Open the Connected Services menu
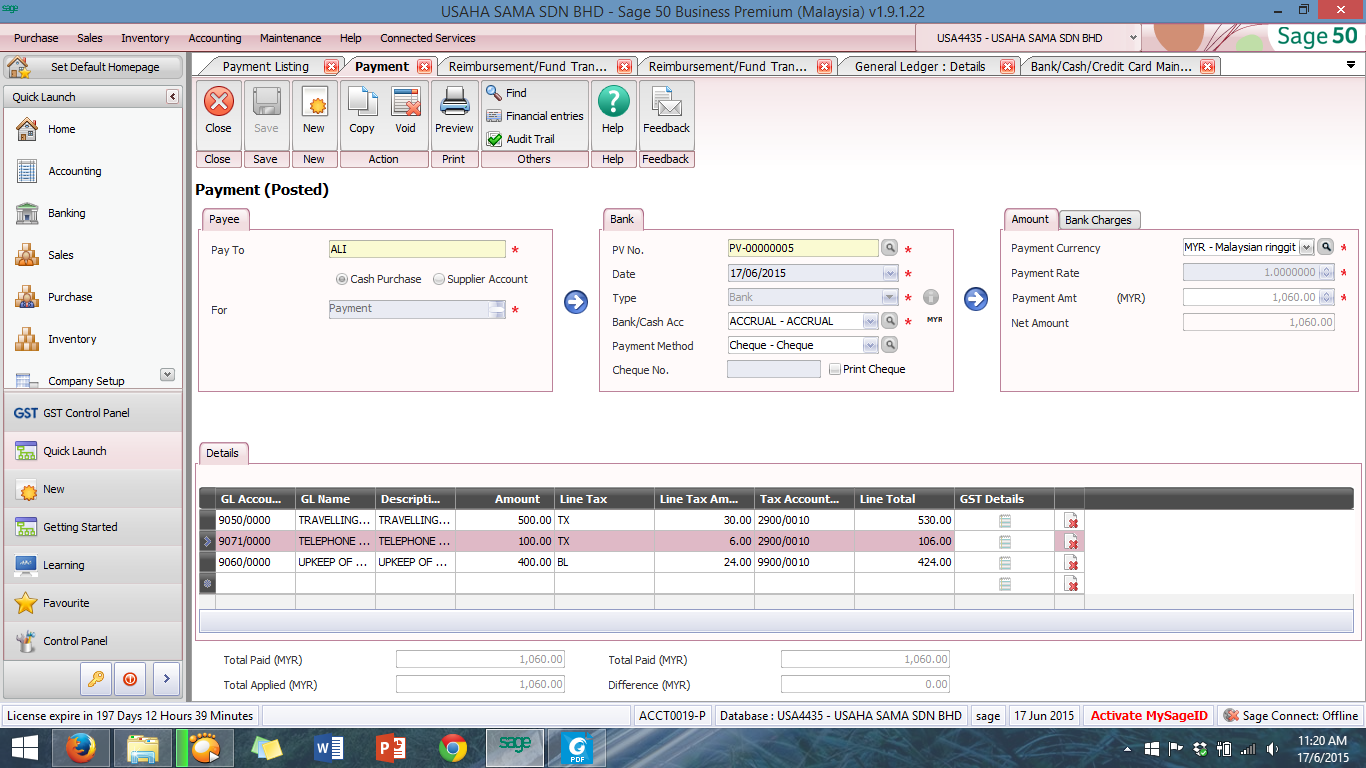1366x768 pixels. 428,38
